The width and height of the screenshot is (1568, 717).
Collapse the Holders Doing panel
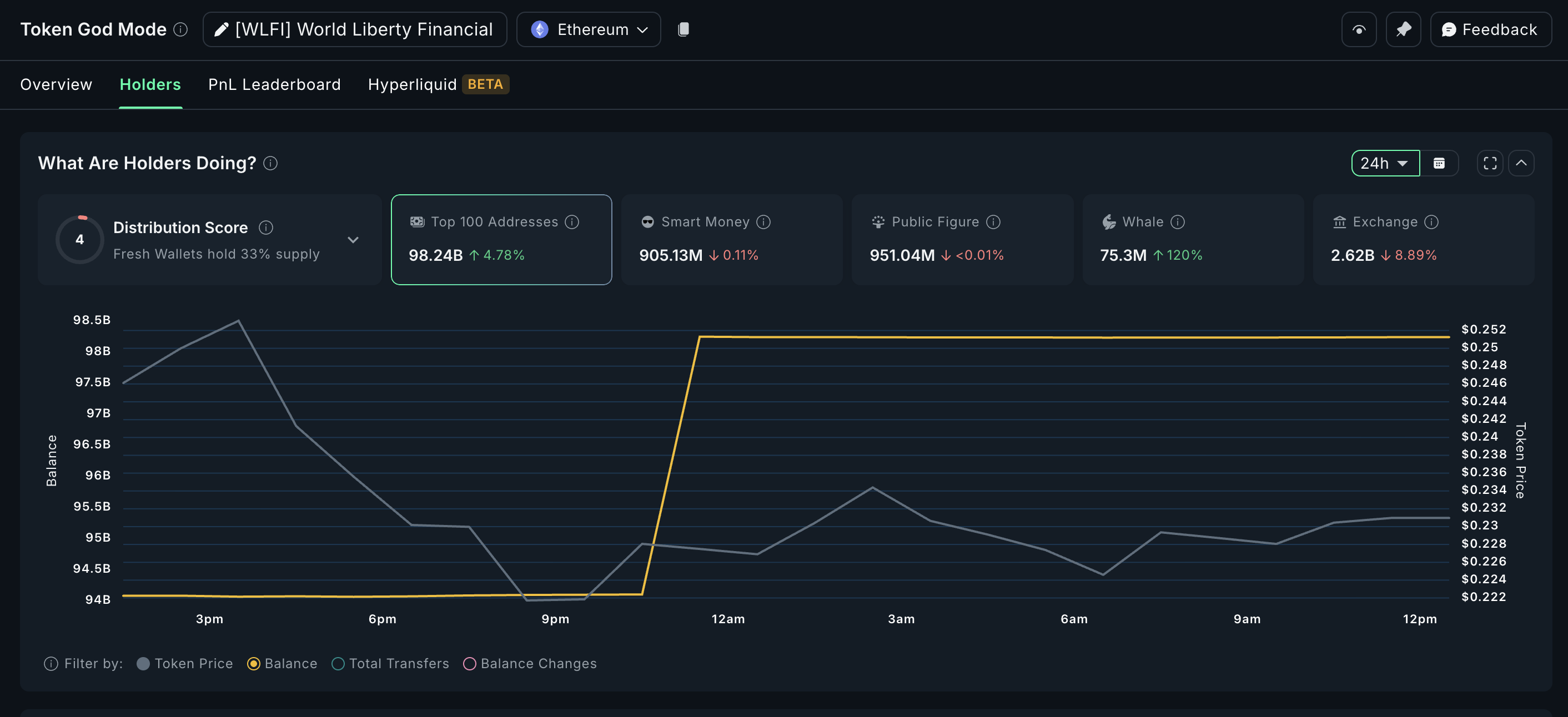[x=1520, y=163]
